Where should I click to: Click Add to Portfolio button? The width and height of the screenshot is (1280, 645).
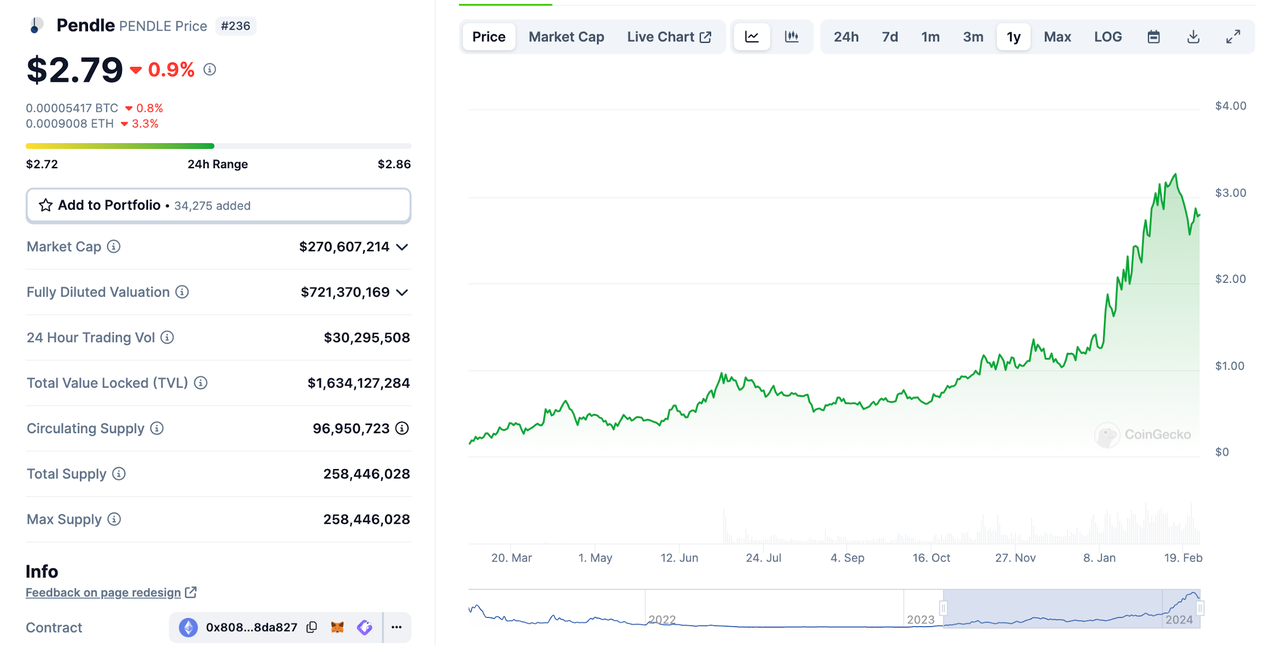coord(218,205)
